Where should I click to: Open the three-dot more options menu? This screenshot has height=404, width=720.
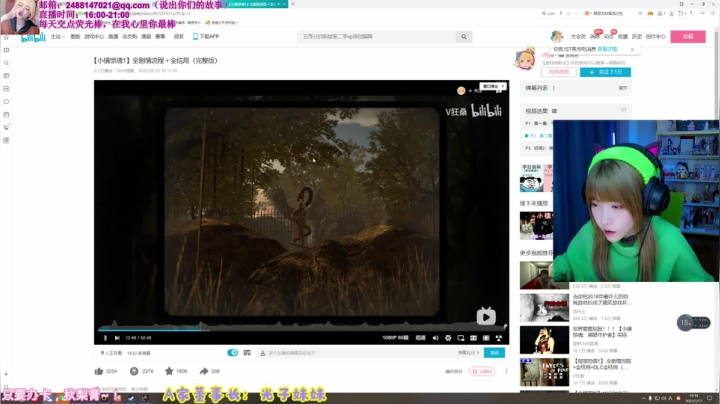click(506, 371)
